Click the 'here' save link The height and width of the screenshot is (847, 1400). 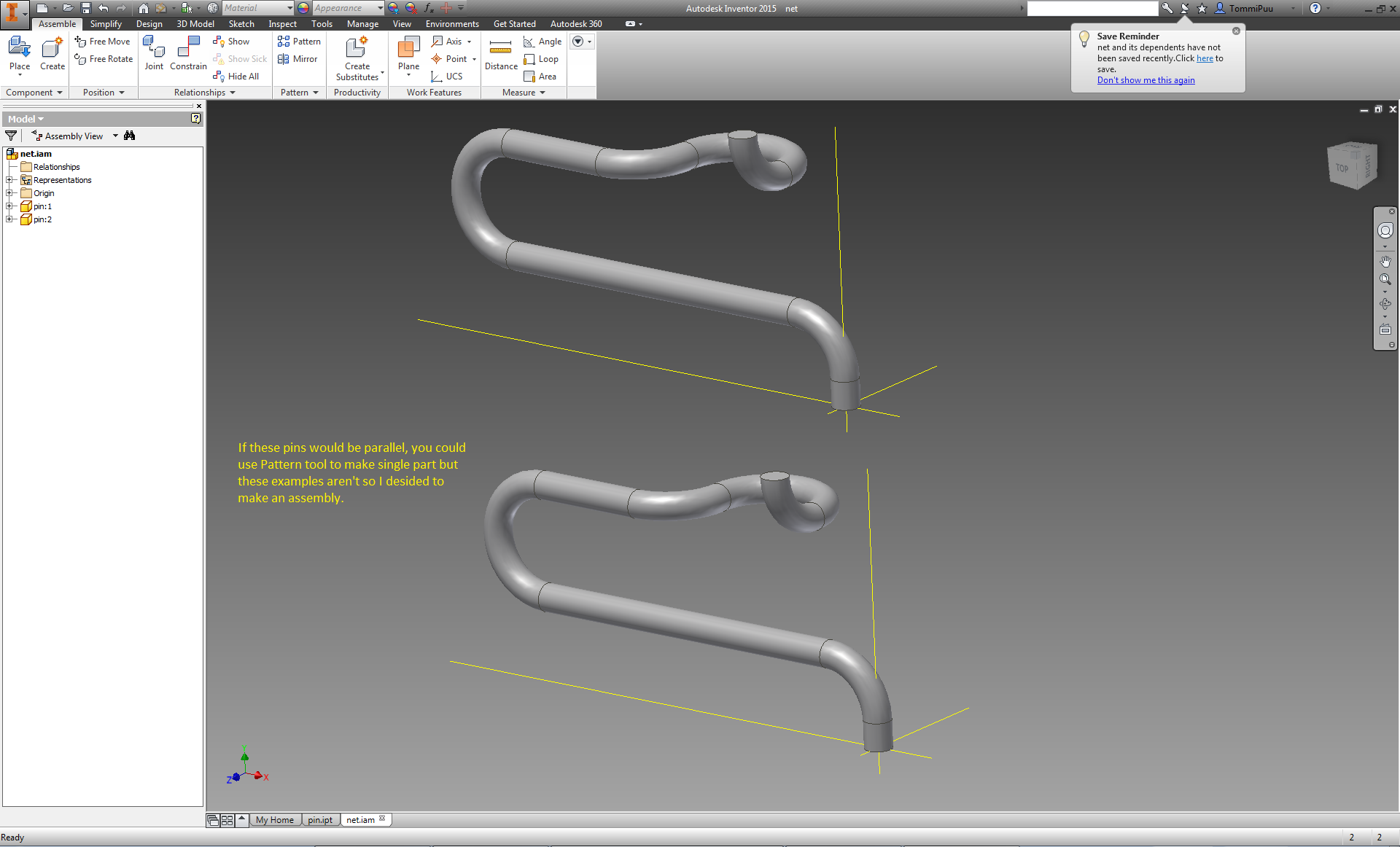pyautogui.click(x=1205, y=58)
